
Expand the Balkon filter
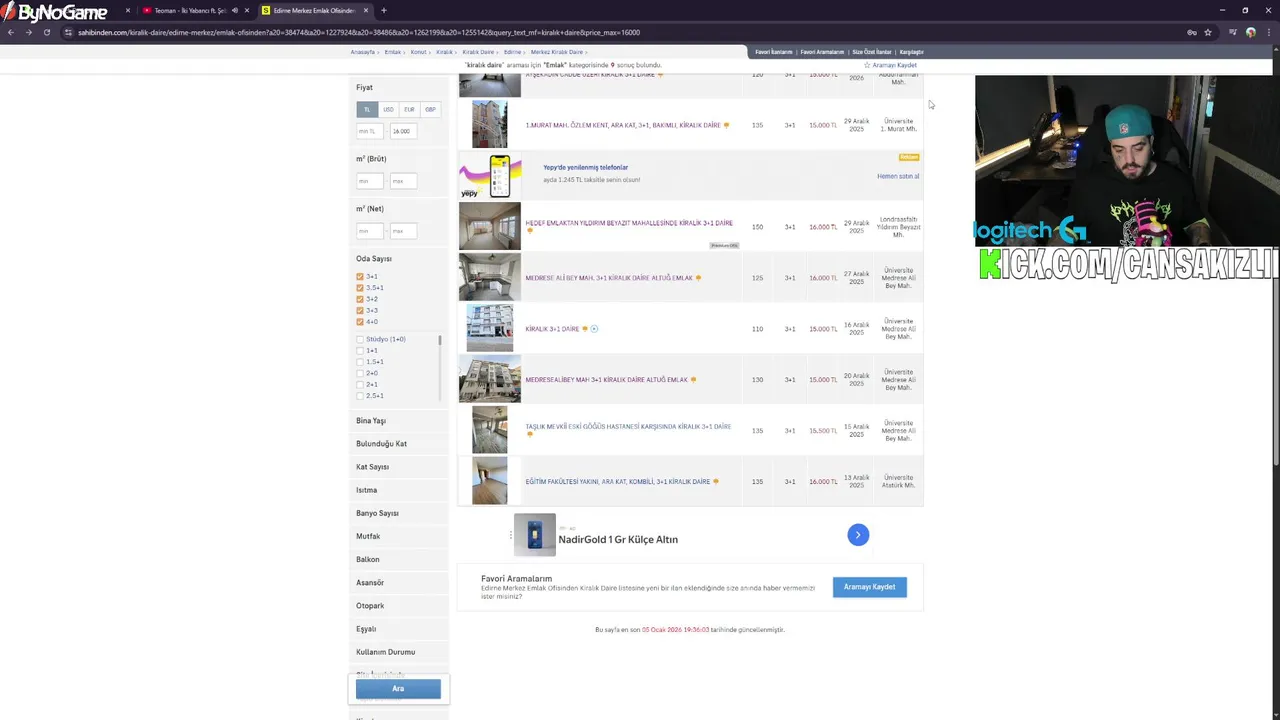[x=398, y=559]
